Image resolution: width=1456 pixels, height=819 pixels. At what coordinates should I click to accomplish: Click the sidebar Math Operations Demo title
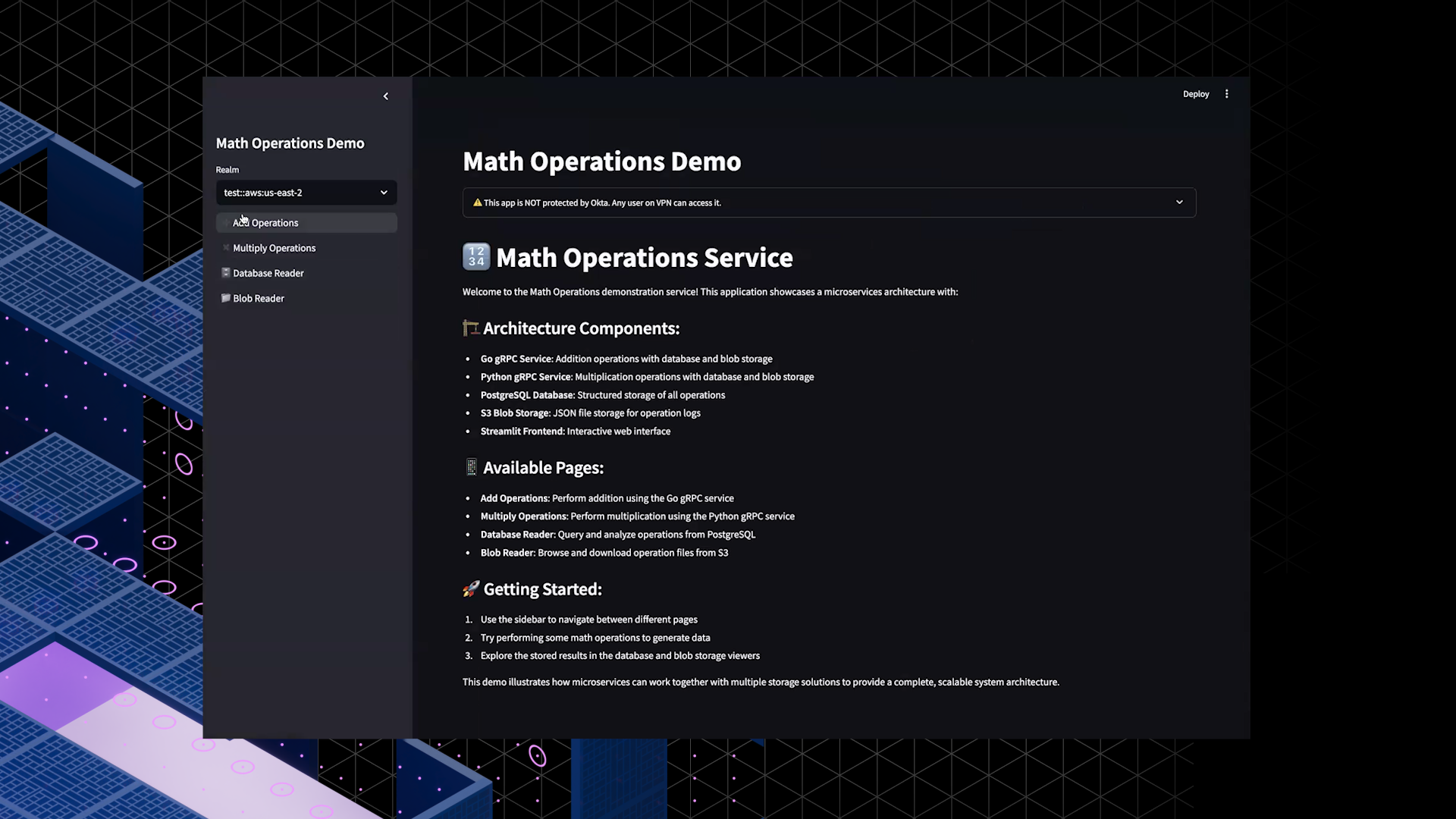290,143
